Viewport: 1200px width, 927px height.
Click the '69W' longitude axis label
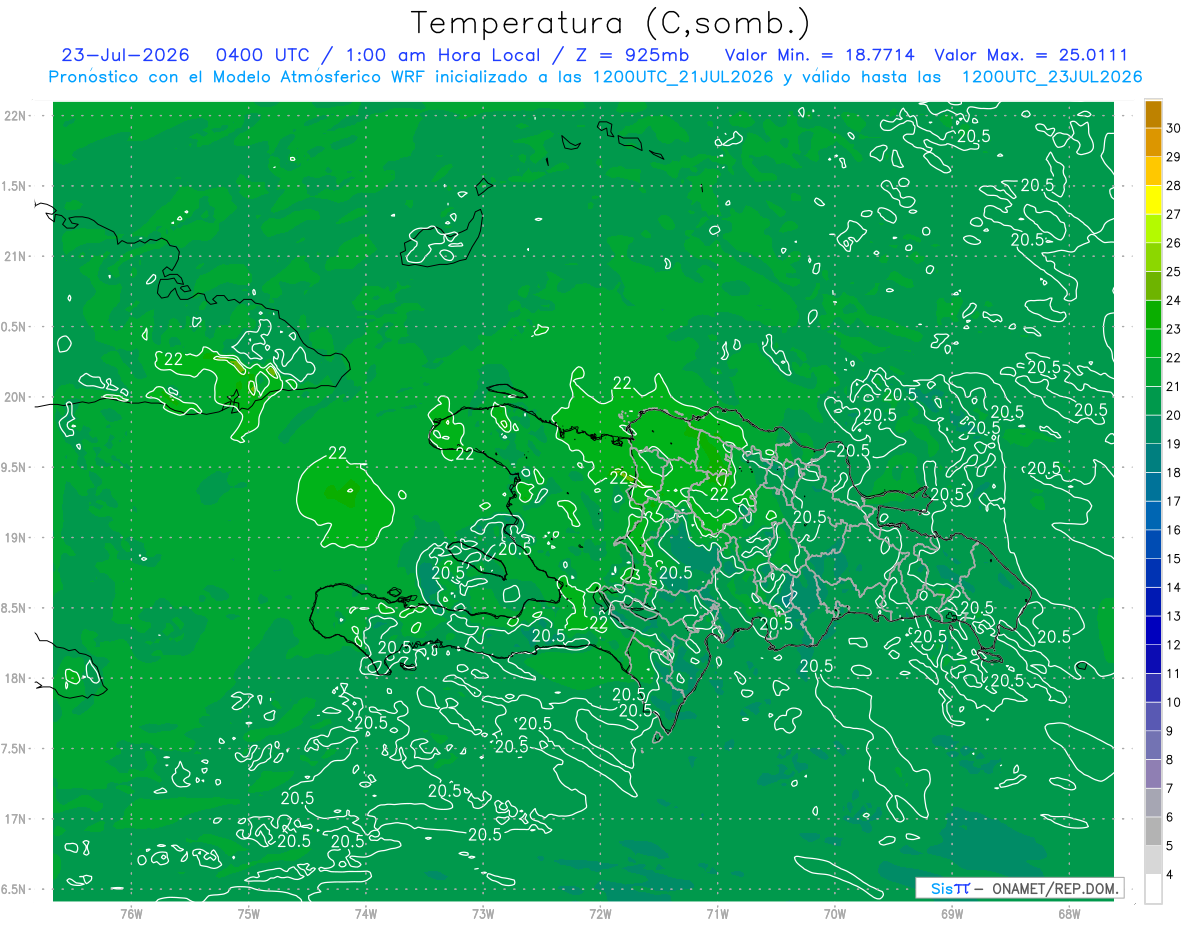click(x=952, y=914)
